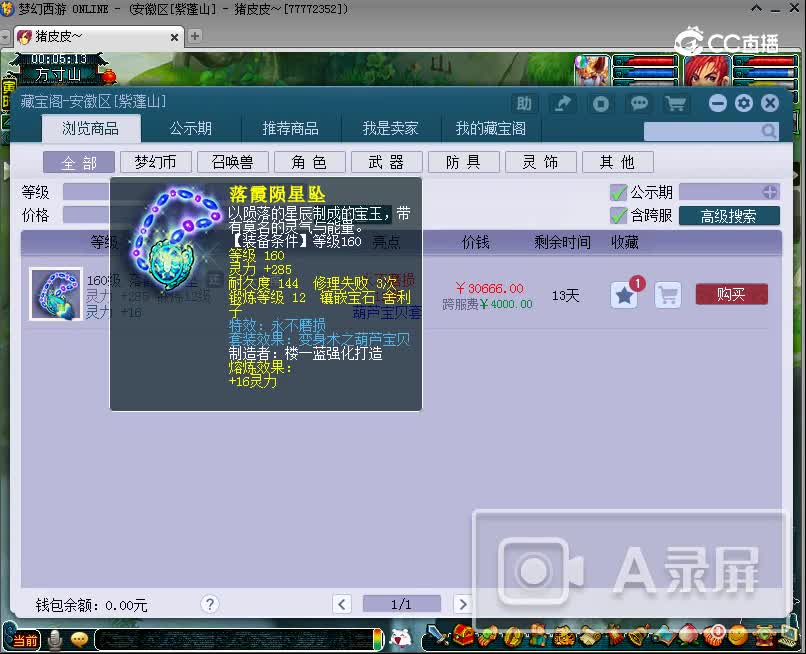Open the red treasure chest icon
806x654 pixels.
tap(463, 636)
